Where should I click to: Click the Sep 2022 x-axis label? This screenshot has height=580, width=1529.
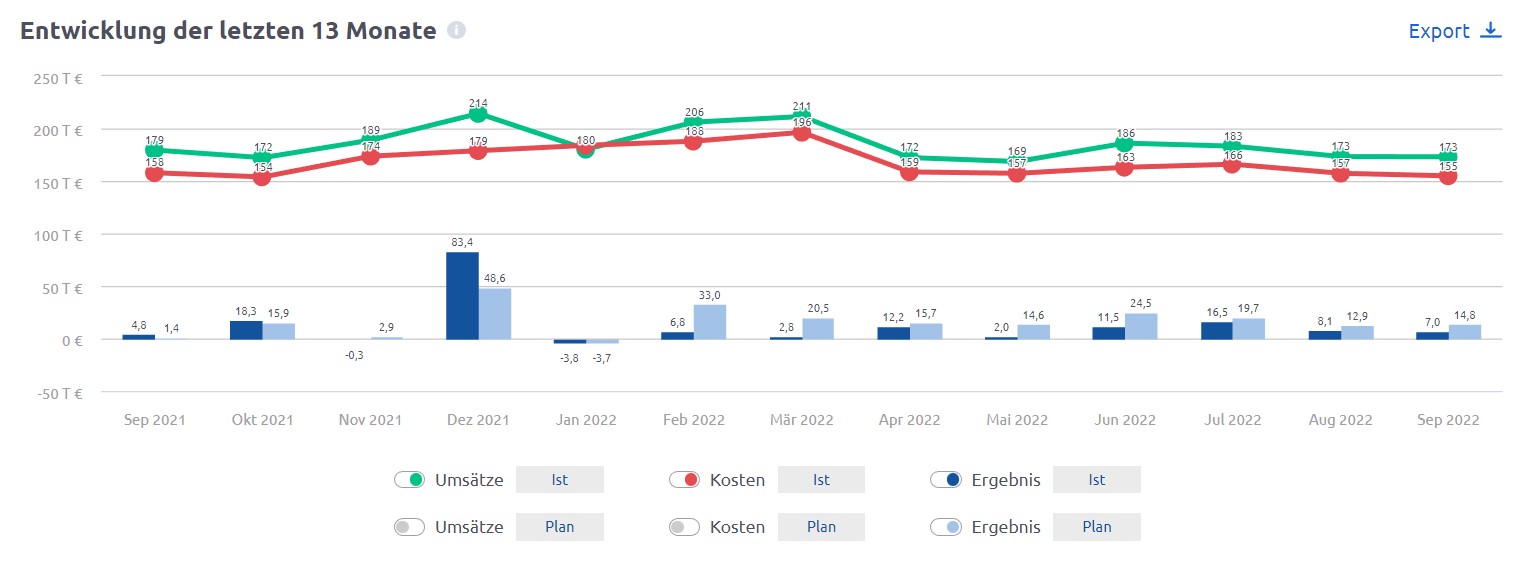pos(1448,420)
